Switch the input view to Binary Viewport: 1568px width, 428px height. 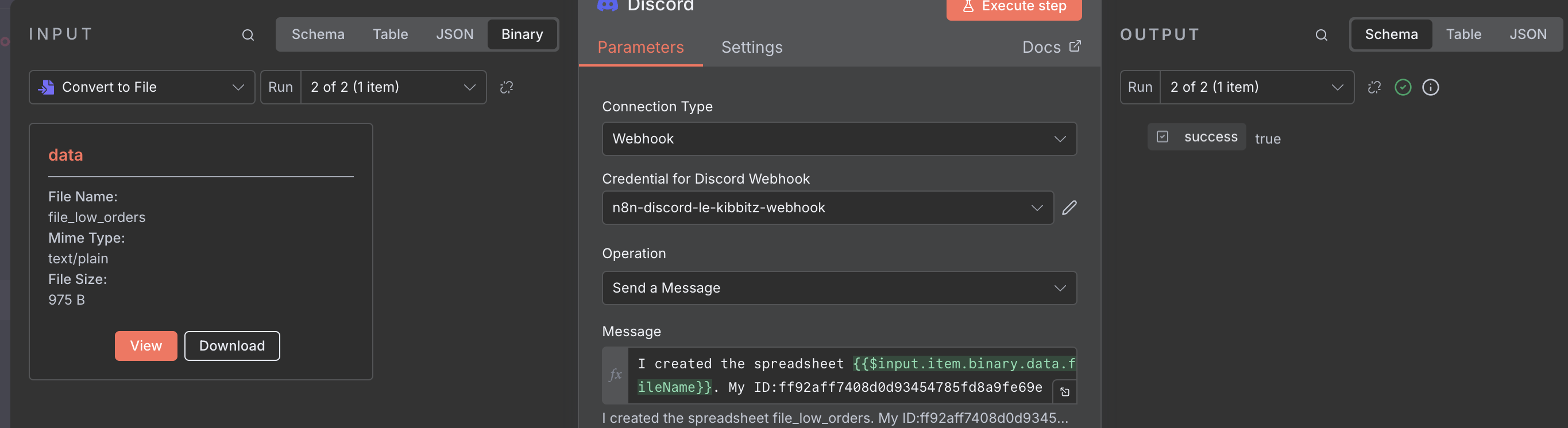coord(522,34)
